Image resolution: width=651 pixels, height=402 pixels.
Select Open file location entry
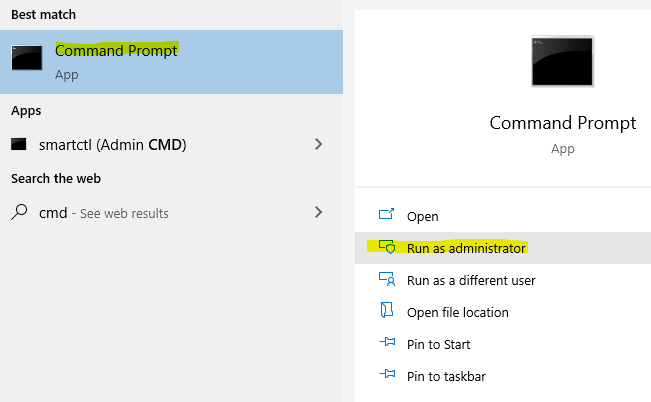point(457,312)
